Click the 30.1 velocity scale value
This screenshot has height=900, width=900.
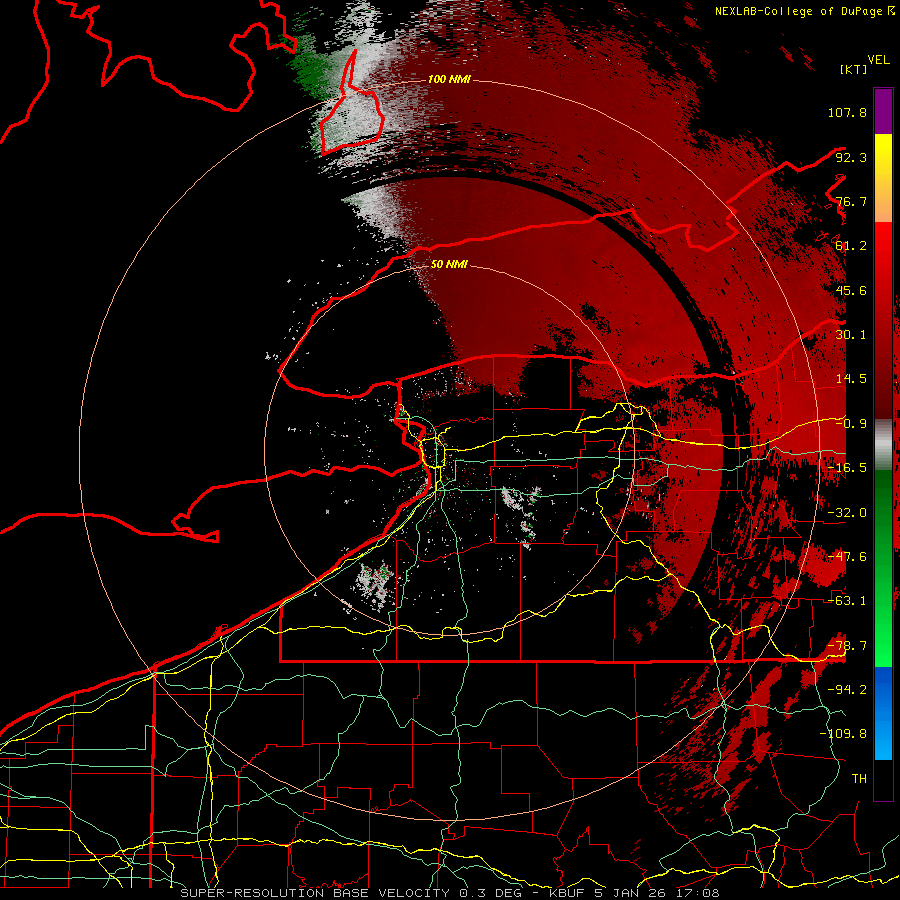[x=851, y=335]
